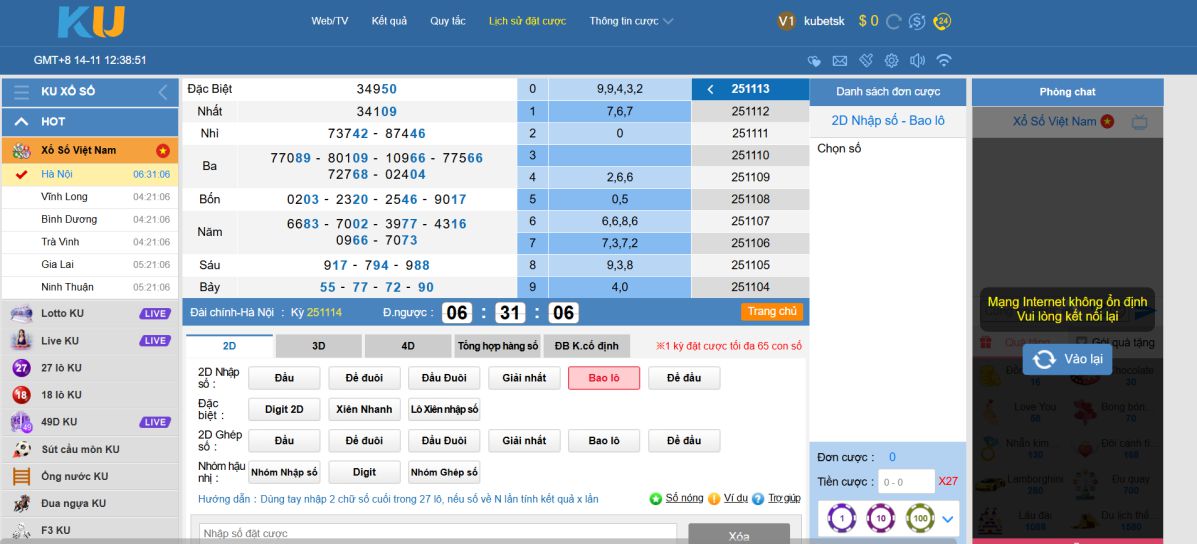Image resolution: width=1197 pixels, height=544 pixels.
Task: Select the Bao lô option under 2D Nhập số
Action: coord(604,378)
